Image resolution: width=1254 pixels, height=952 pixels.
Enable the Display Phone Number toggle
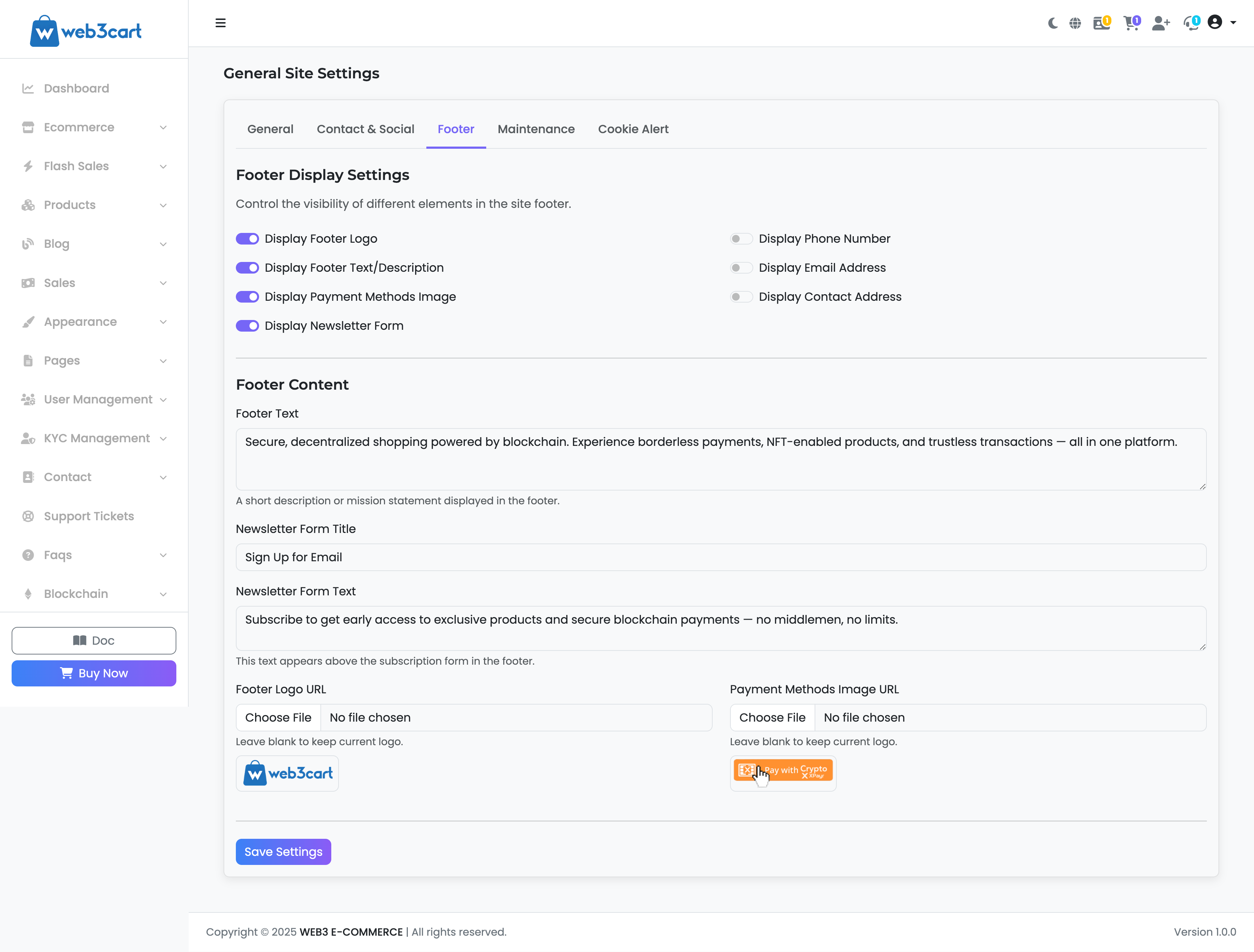coord(741,239)
